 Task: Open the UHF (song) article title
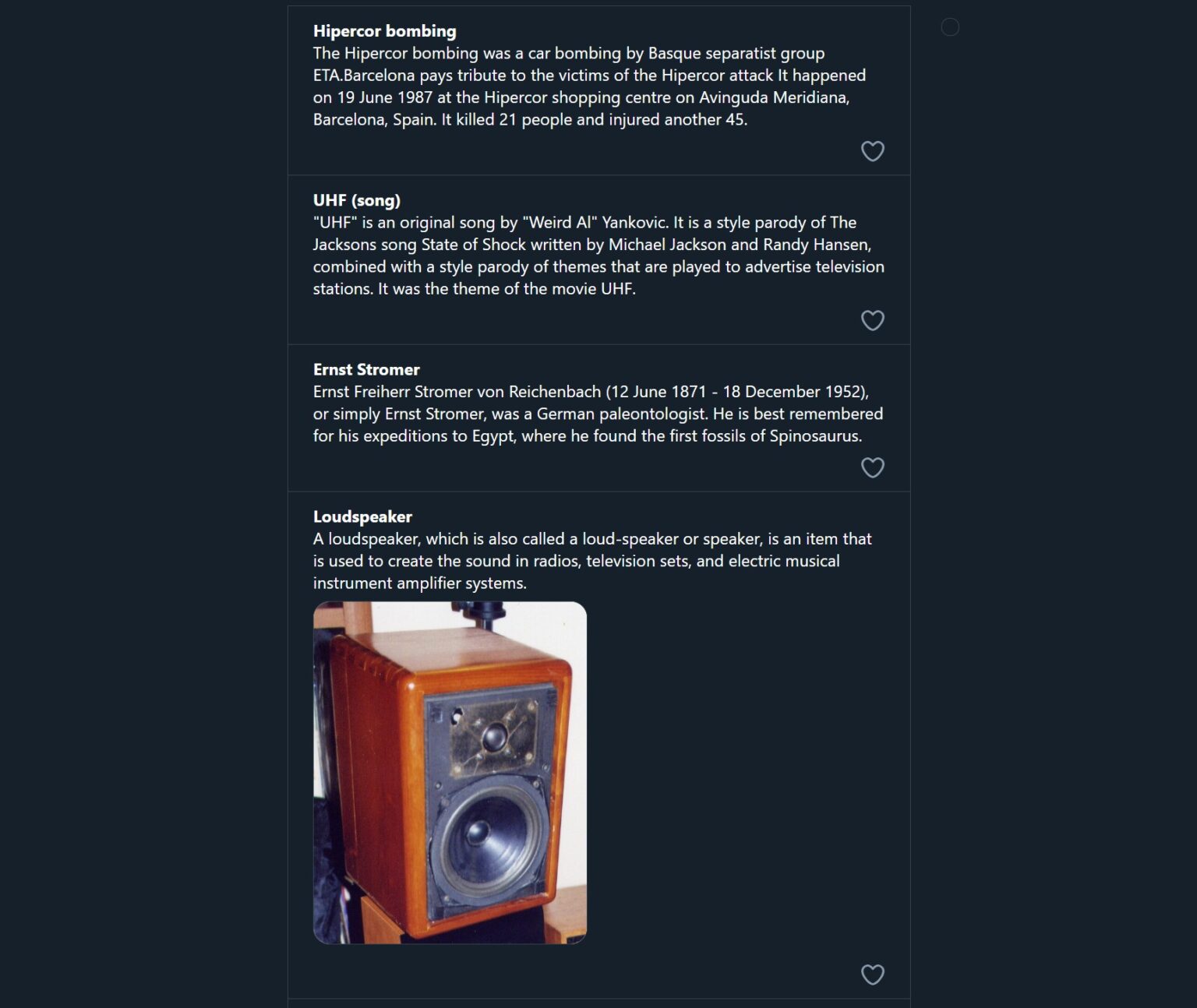(356, 200)
